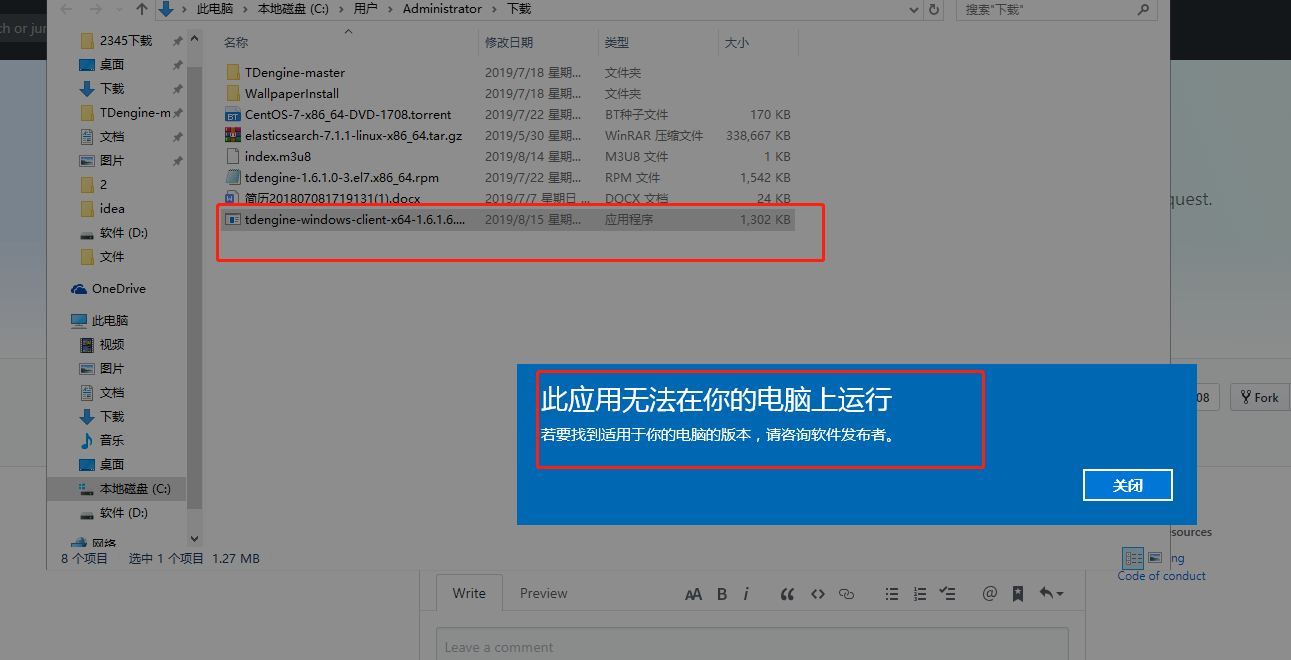
Task: Click the torrent file icon for CentOS
Action: pyautogui.click(x=233, y=114)
